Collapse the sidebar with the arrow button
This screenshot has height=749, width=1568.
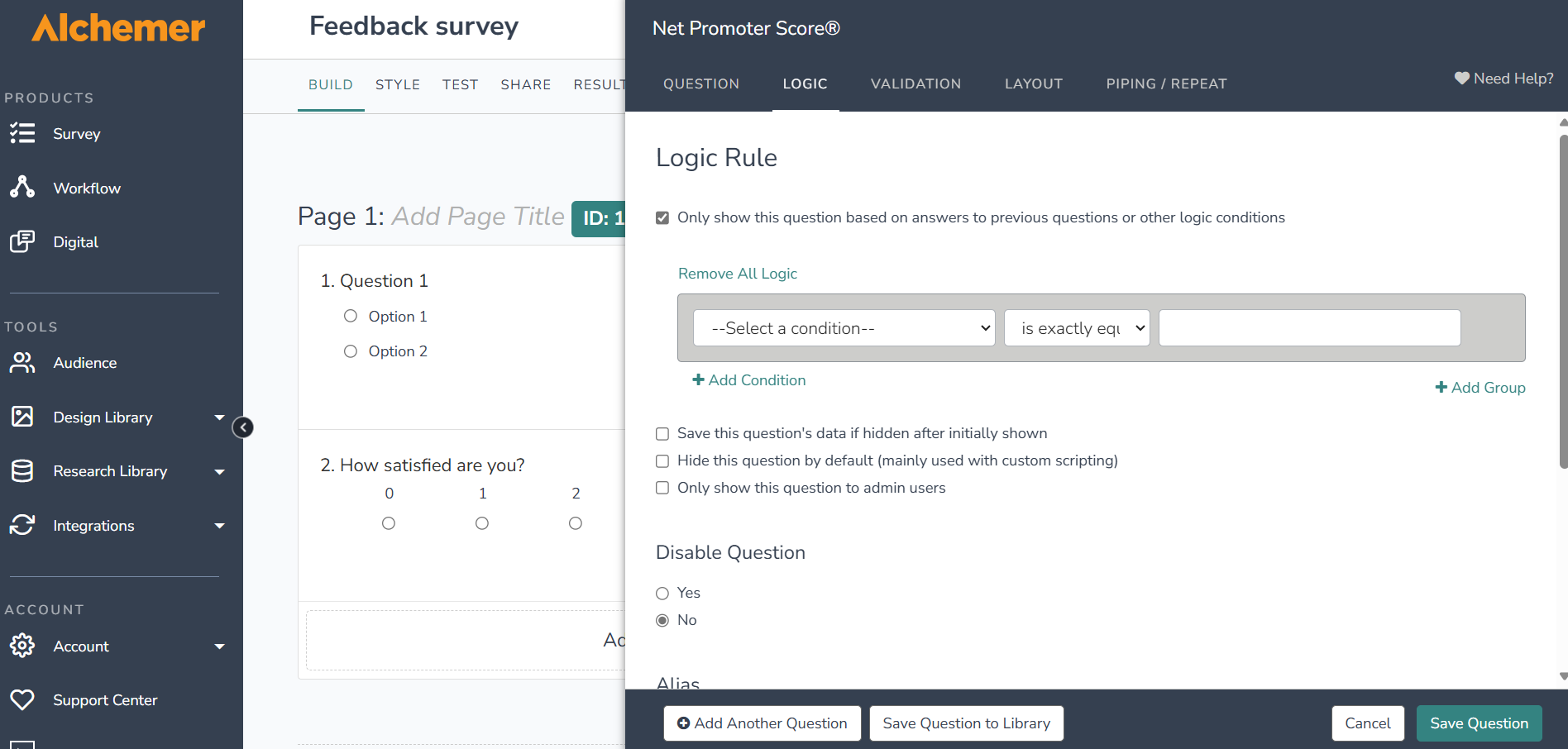click(x=243, y=427)
